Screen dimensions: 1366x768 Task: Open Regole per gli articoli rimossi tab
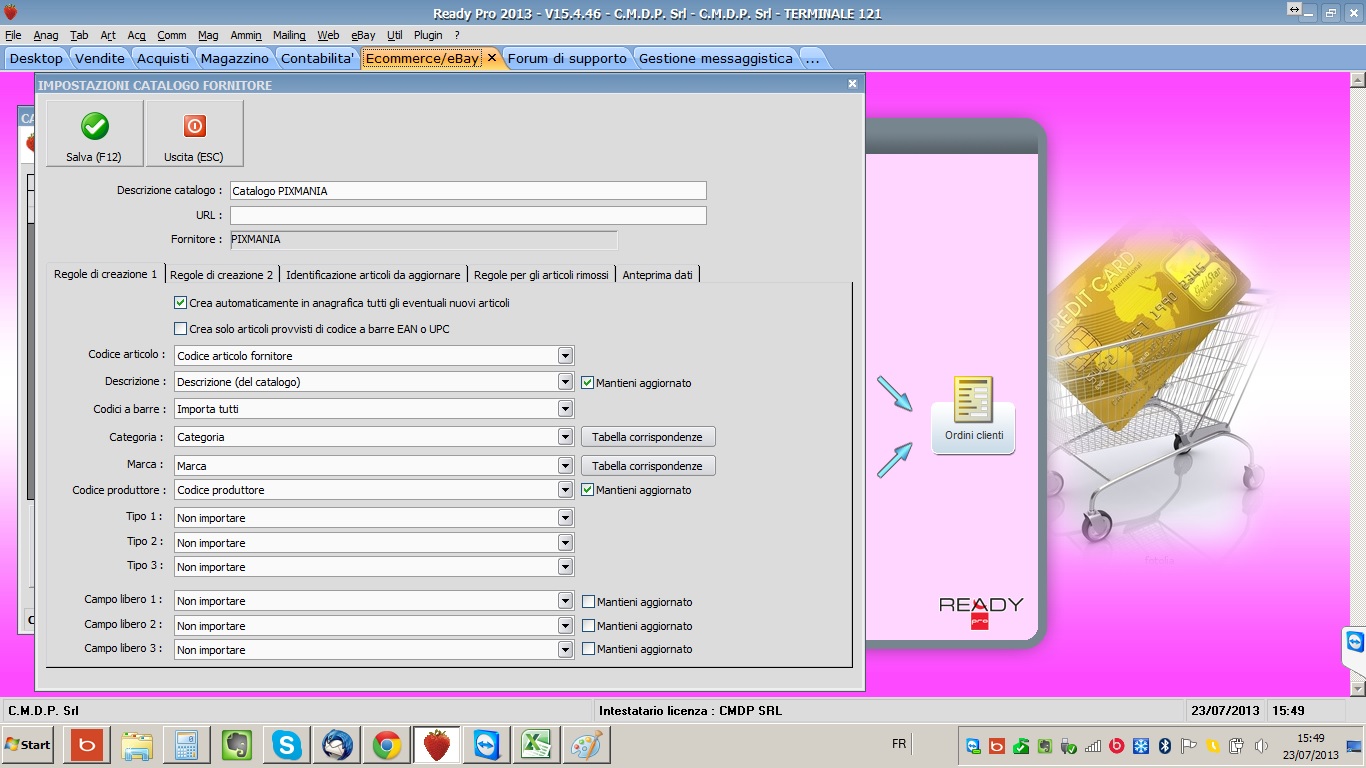coord(541,274)
